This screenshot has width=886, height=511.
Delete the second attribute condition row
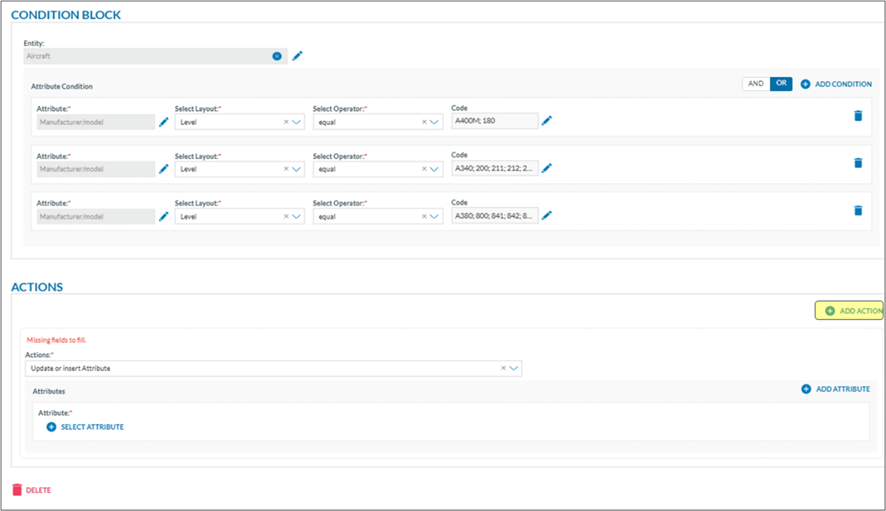pos(857,163)
